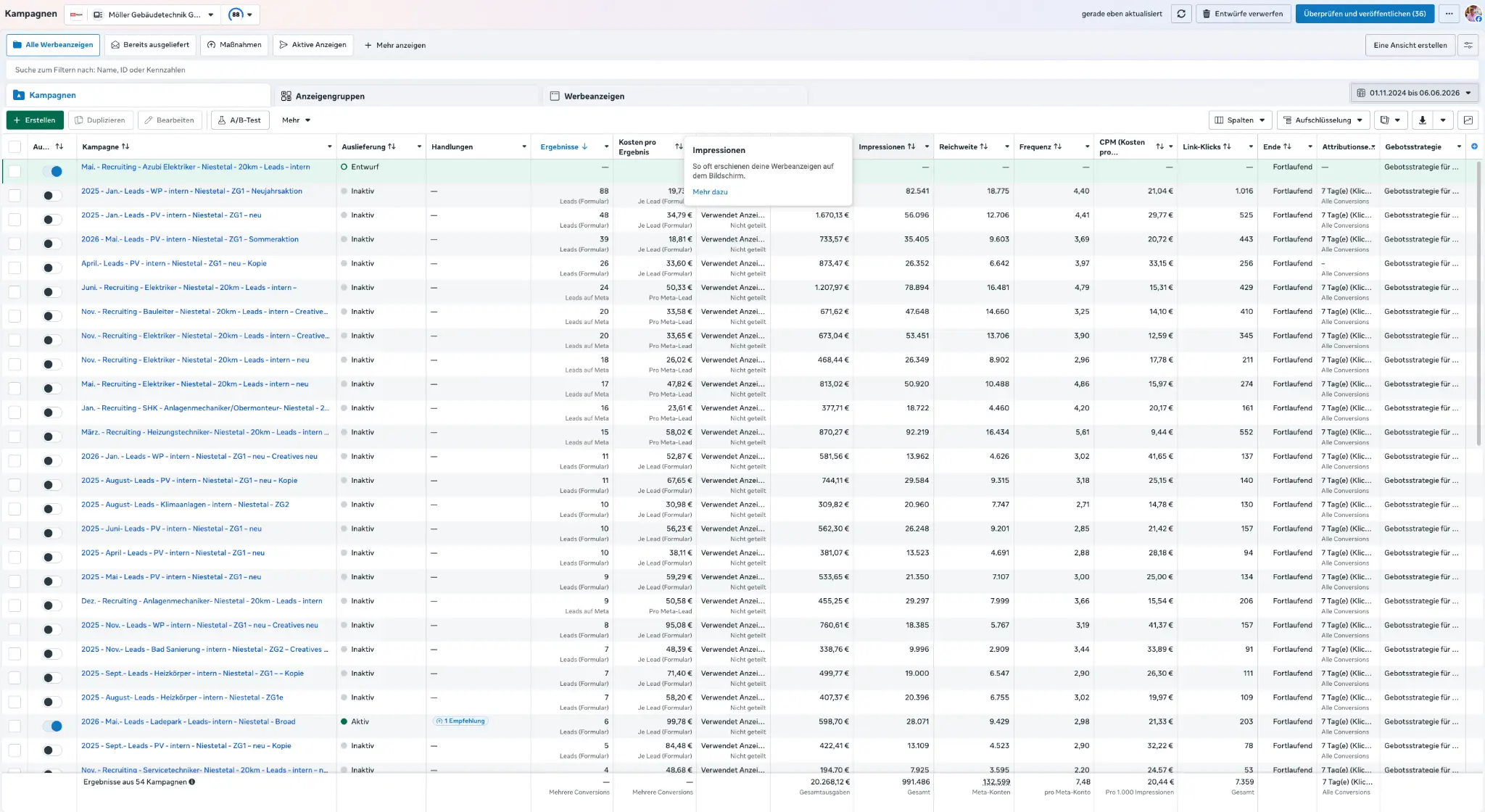This screenshot has width=1485, height=812.
Task: Expand the Aufschlüsselung breakdown dropdown
Action: pos(1323,120)
